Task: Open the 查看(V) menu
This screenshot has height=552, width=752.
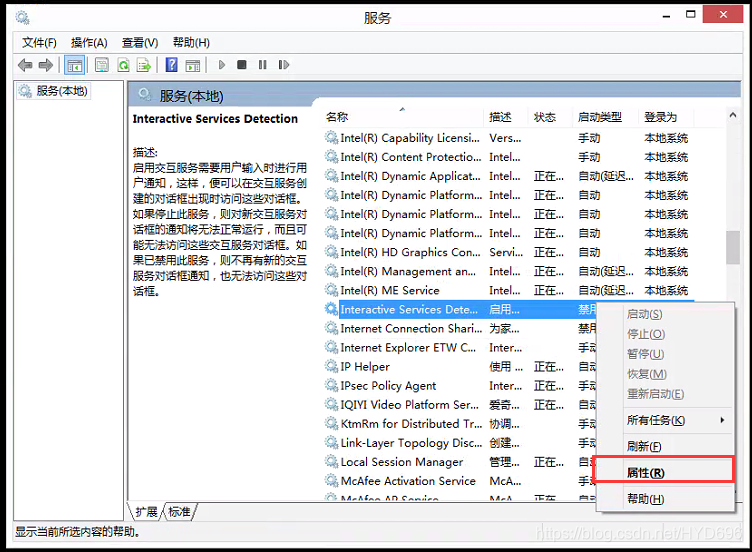Action: pyautogui.click(x=140, y=43)
